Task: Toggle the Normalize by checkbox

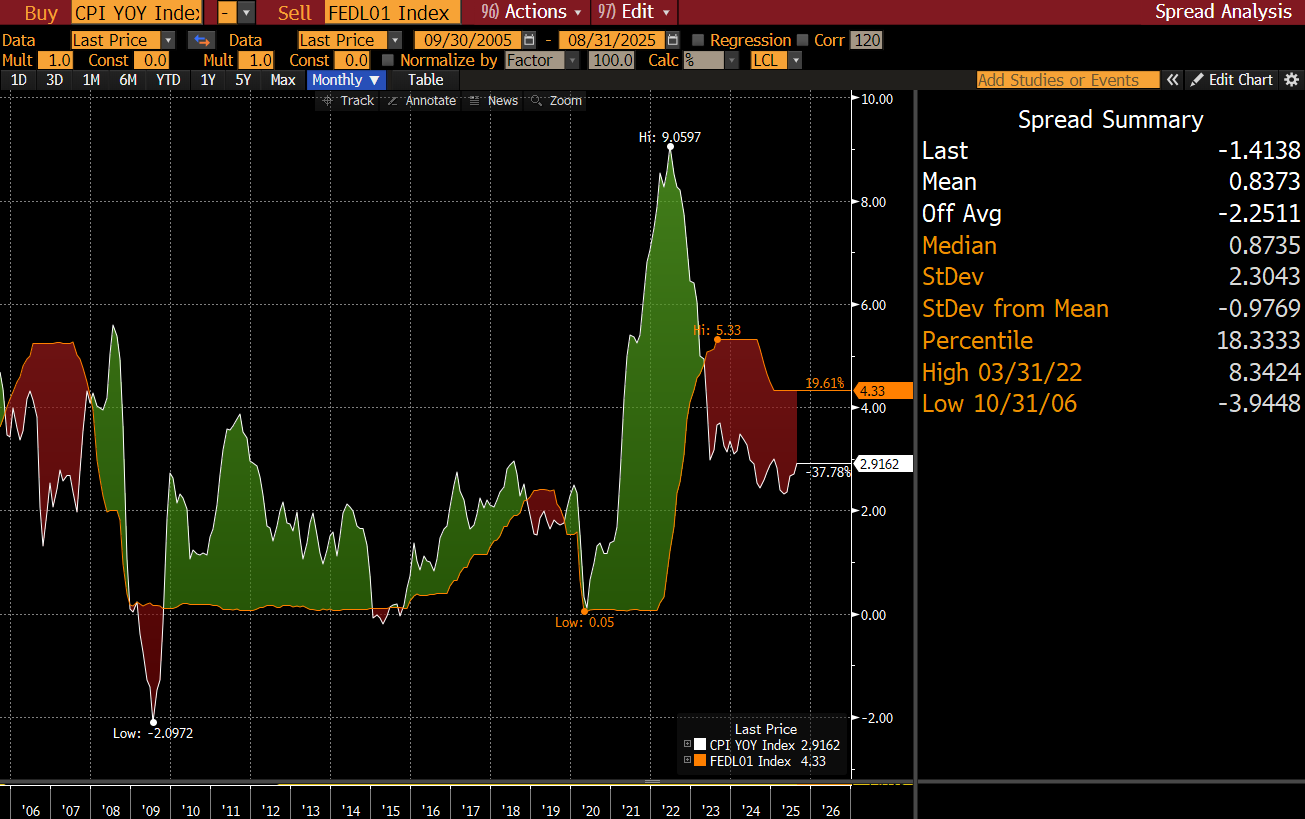Action: (388, 60)
